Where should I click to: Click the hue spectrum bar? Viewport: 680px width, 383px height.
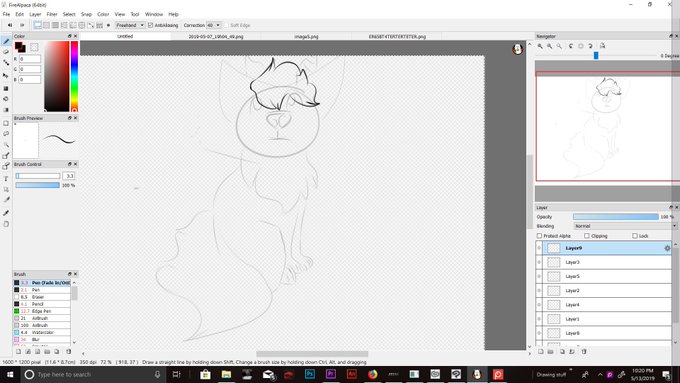(x=74, y=76)
